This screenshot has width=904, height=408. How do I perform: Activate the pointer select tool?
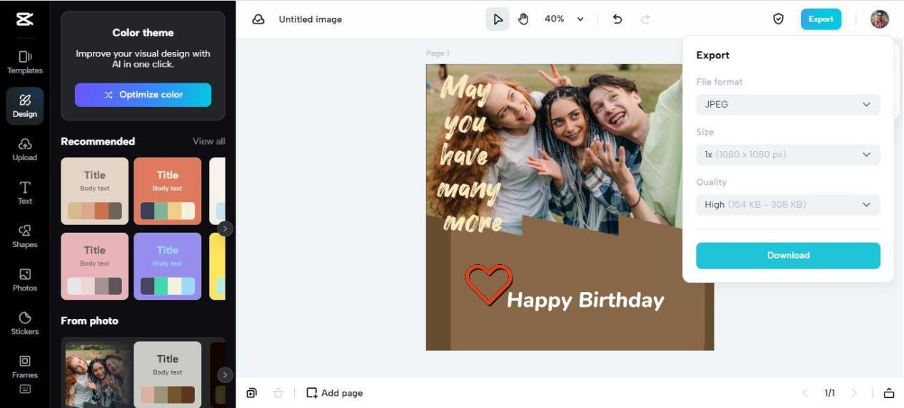point(498,19)
